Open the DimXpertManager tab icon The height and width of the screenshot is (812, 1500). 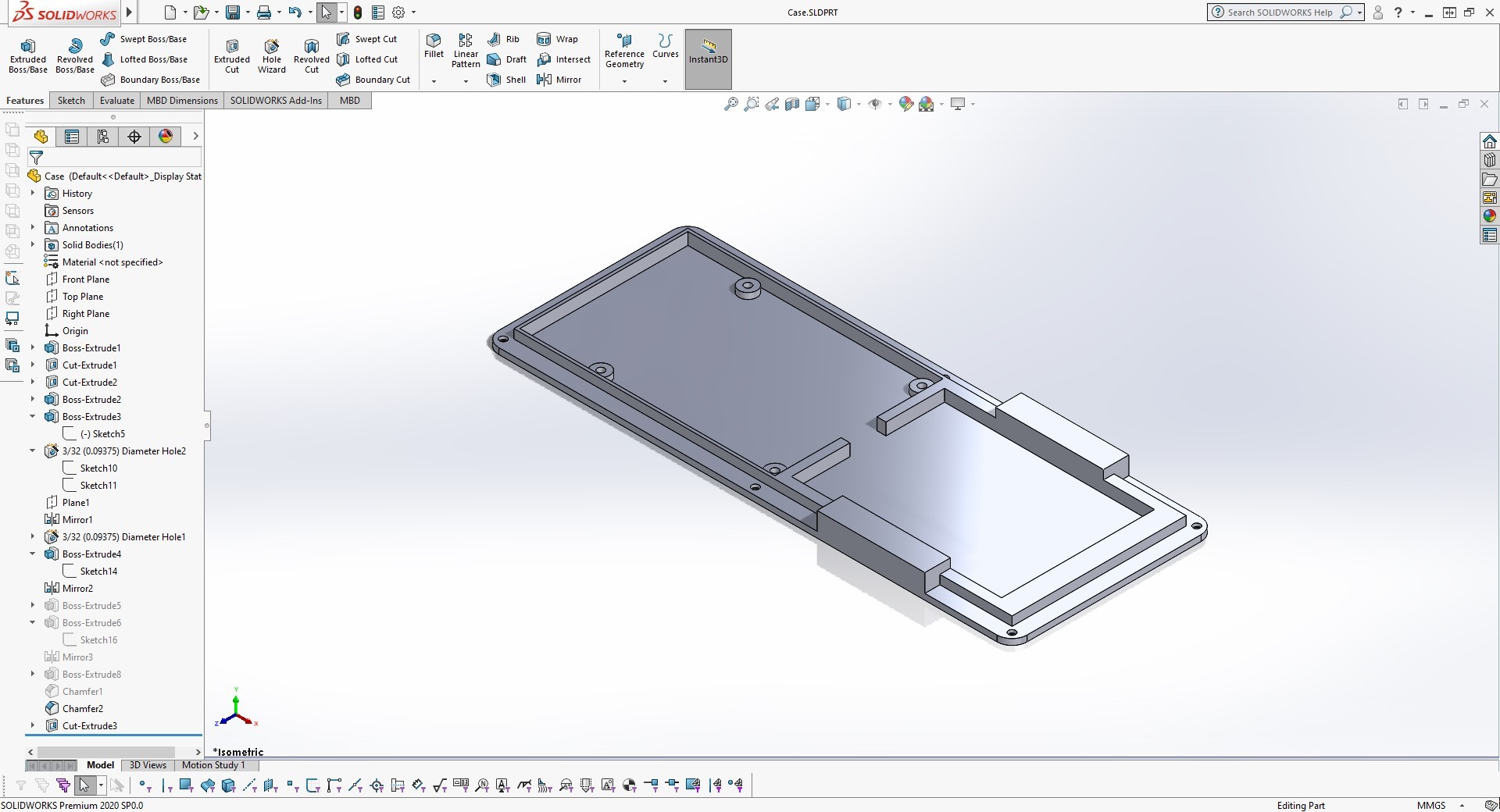coord(134,137)
